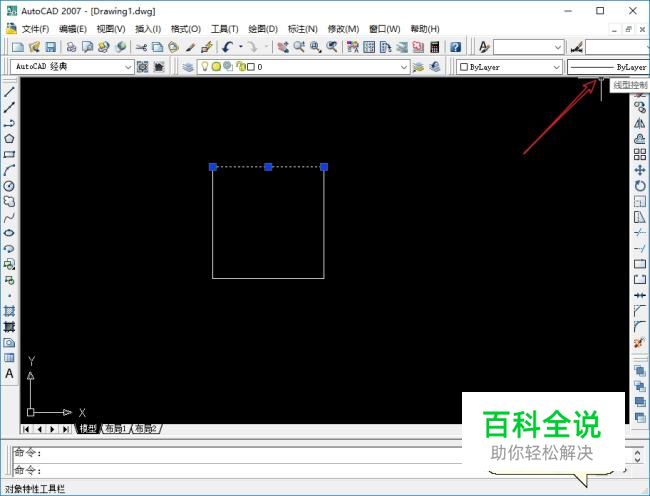Viewport: 650px width, 496px height.
Task: Open the ByLayer linetype control dropdown
Action: 608,67
